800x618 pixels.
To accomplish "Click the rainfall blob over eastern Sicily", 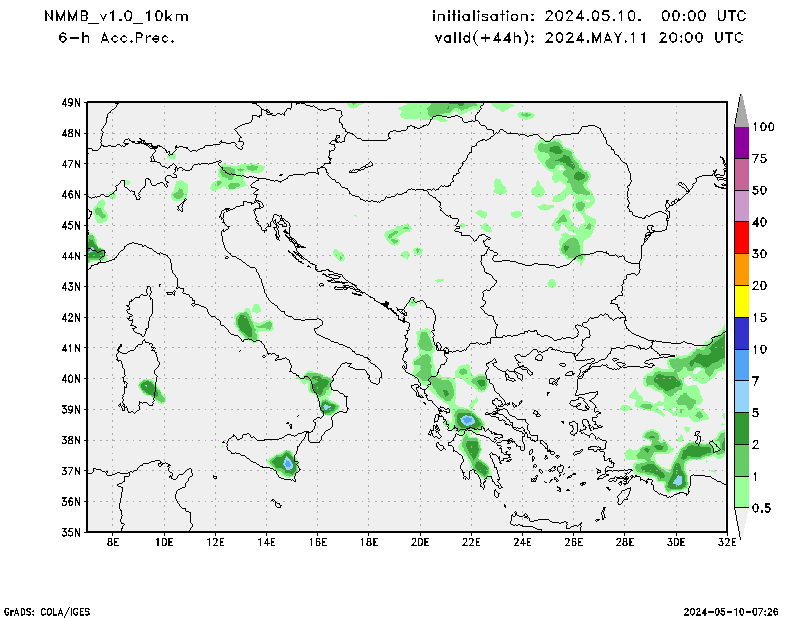I will point(286,463).
